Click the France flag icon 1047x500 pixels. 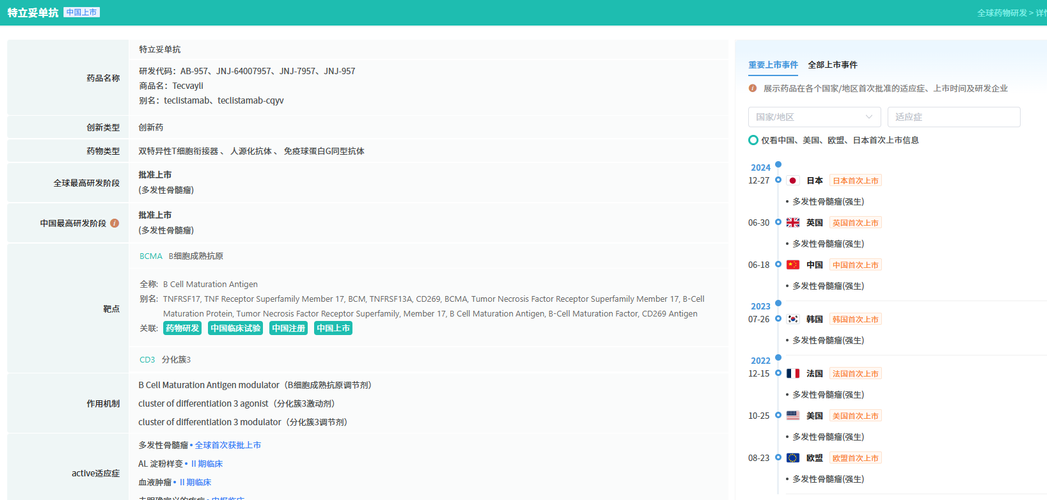(x=793, y=373)
